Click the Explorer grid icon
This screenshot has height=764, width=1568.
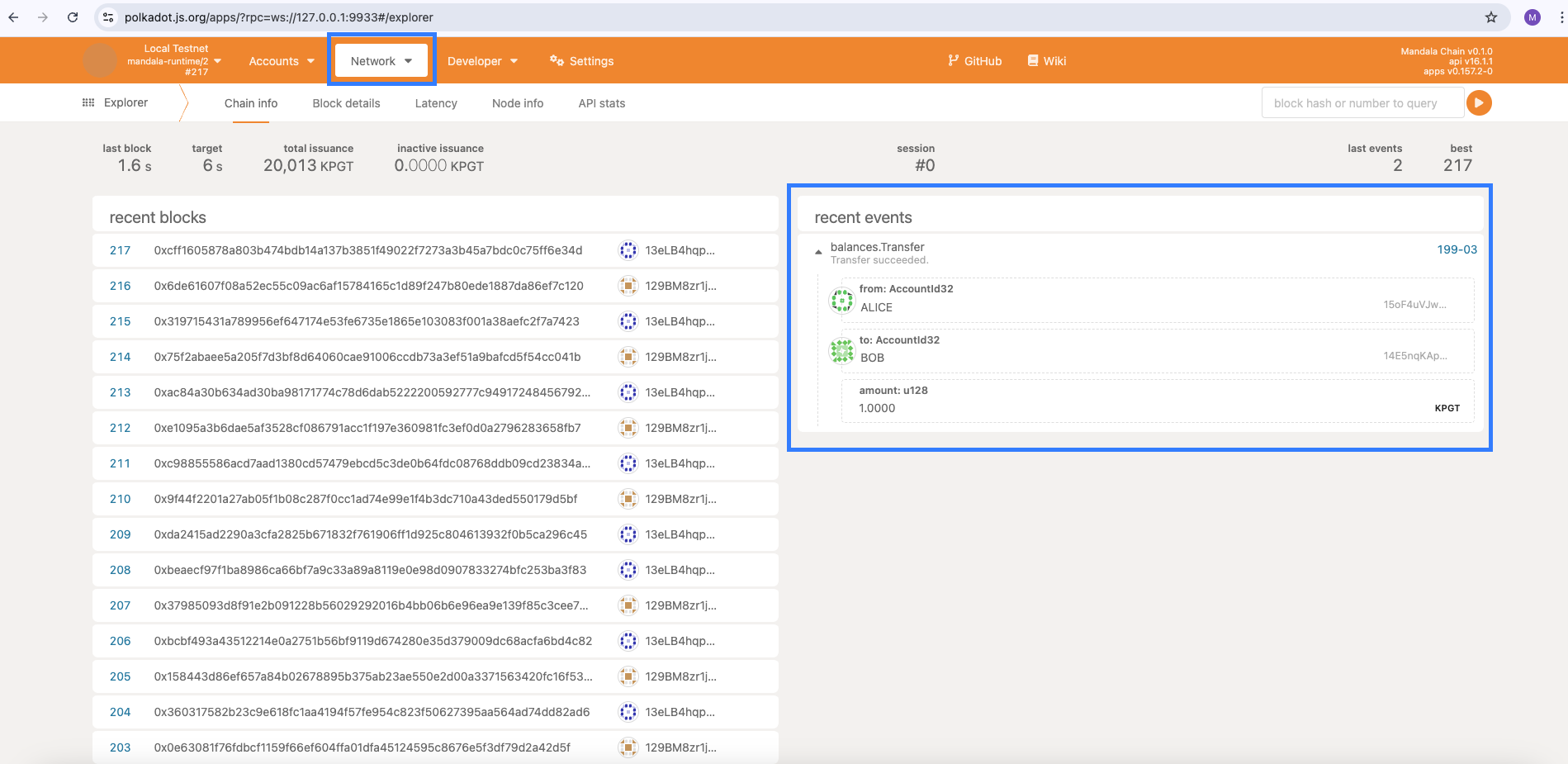click(88, 102)
